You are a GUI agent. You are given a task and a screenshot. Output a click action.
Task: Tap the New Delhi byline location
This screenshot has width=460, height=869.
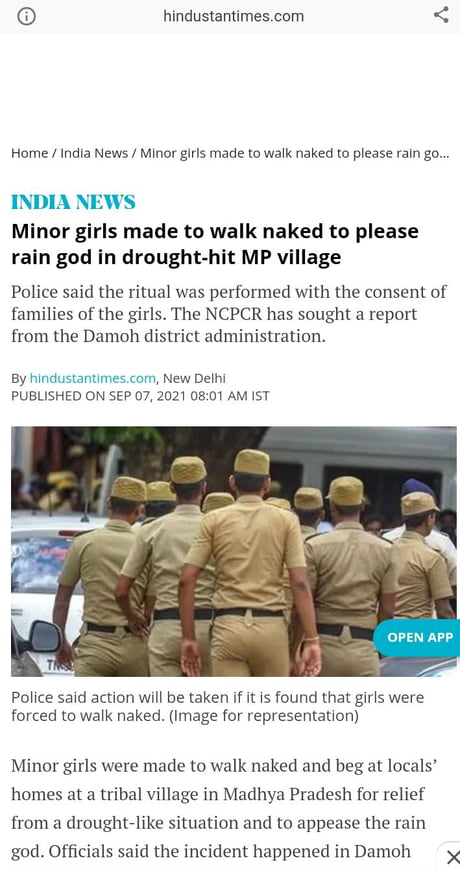coord(194,379)
